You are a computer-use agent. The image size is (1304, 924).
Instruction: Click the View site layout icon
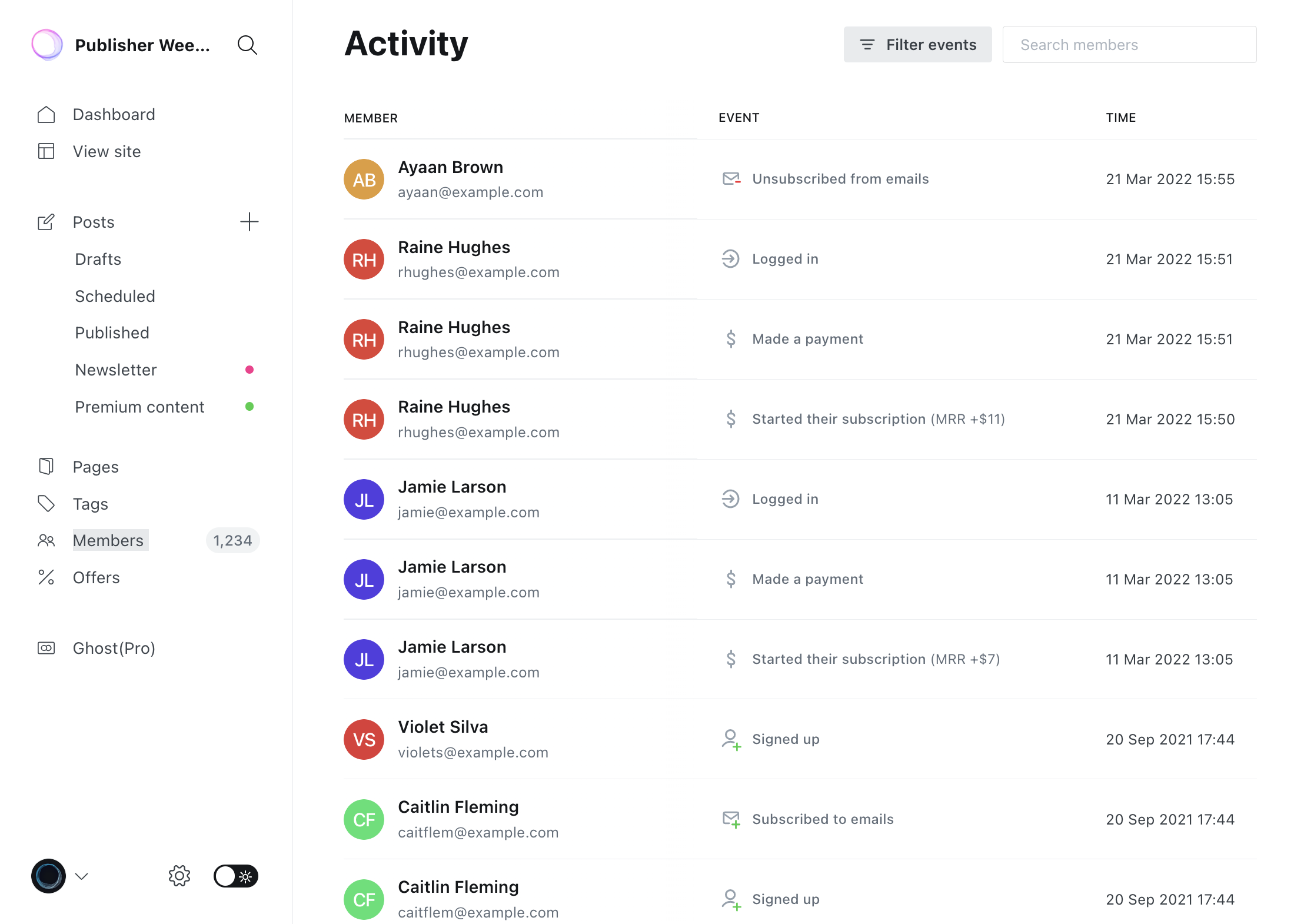[46, 151]
